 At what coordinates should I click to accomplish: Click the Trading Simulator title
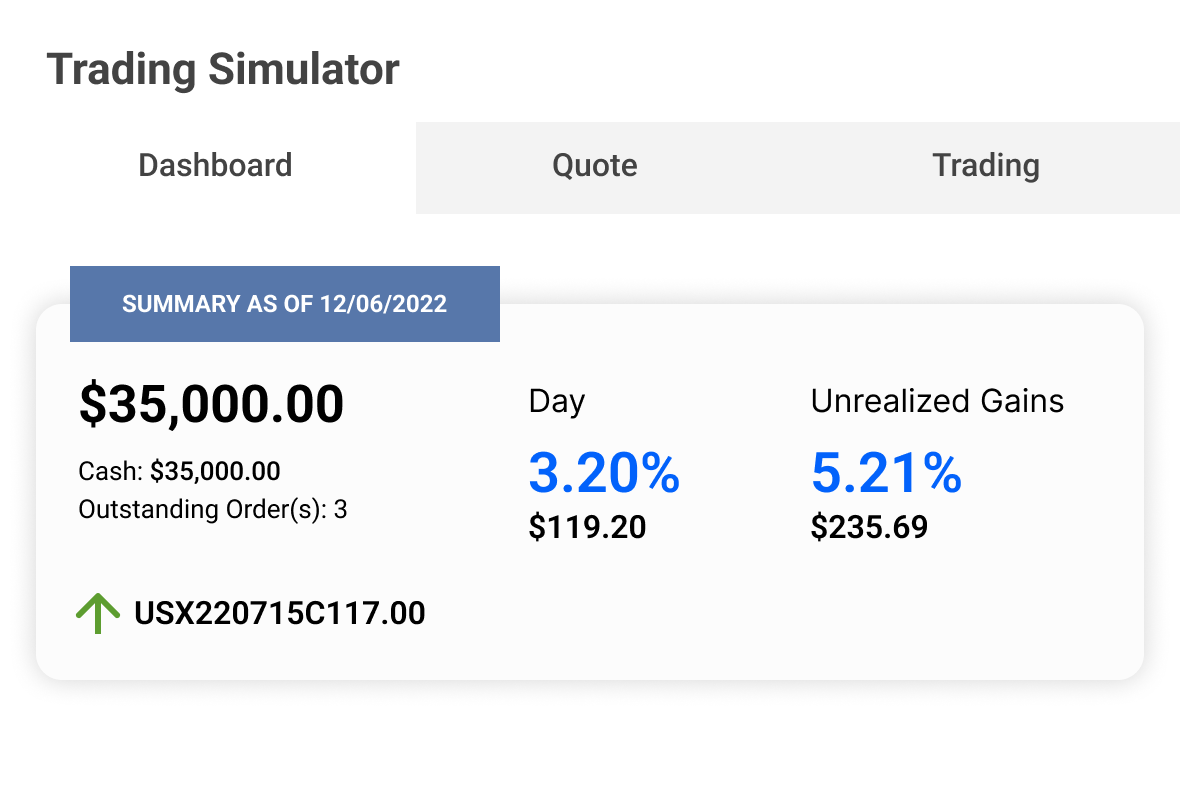pyautogui.click(x=223, y=70)
